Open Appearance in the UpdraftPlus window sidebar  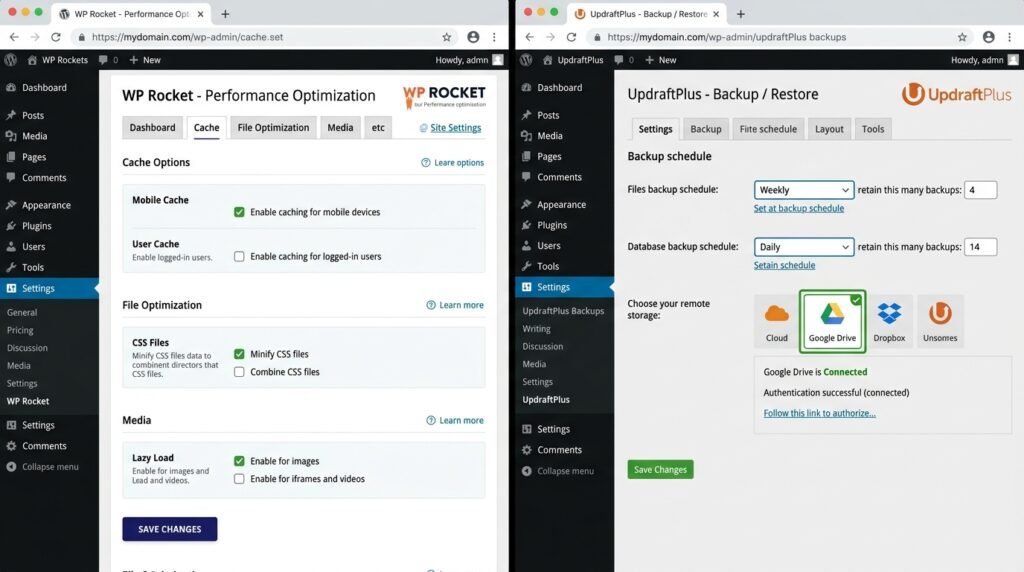(561, 204)
